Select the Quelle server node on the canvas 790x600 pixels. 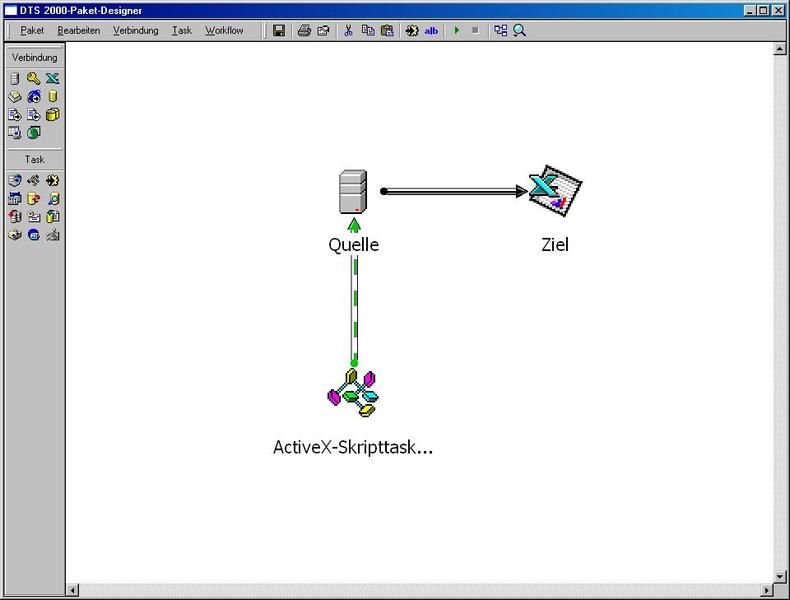click(353, 191)
